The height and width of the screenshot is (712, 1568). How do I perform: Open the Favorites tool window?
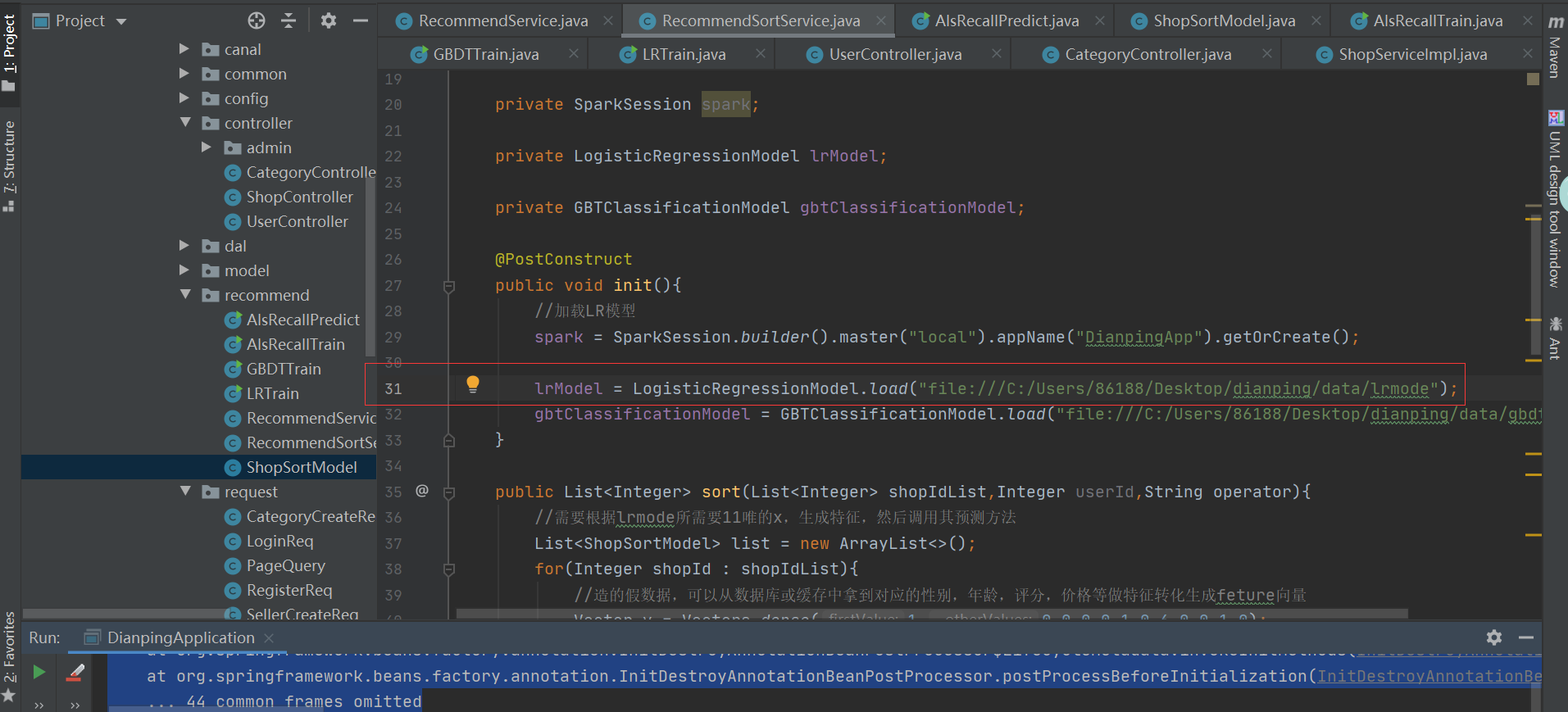(9, 655)
